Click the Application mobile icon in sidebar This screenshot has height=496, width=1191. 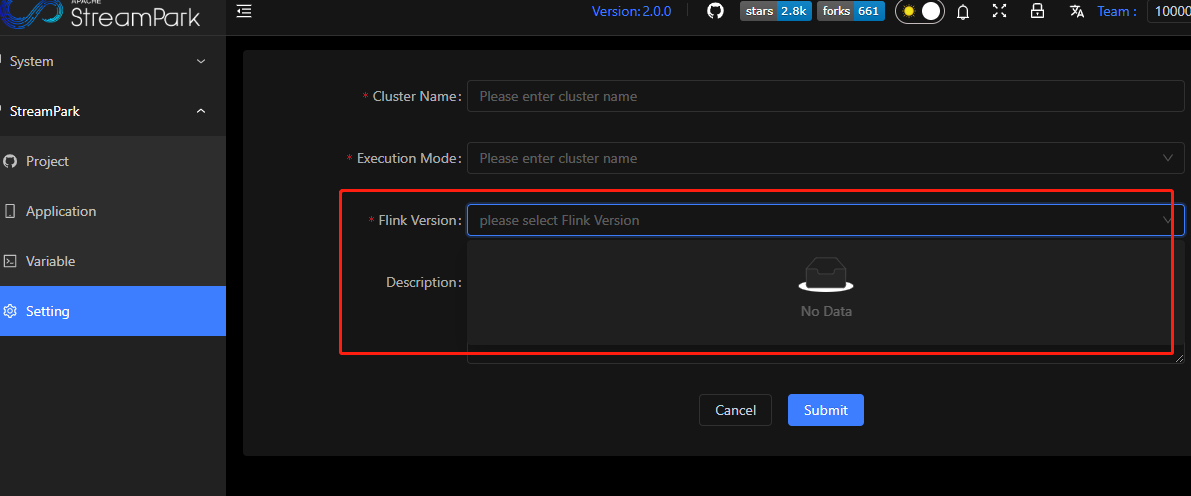10,211
